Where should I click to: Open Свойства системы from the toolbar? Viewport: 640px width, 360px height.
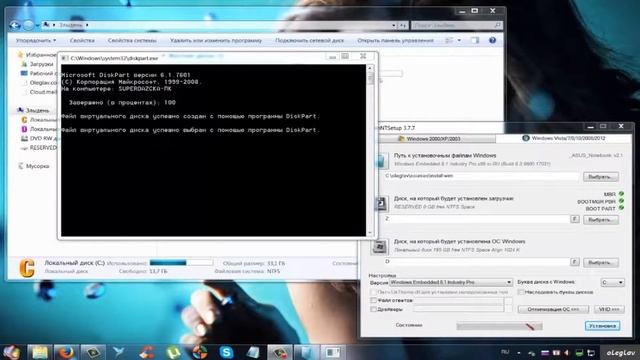coord(132,40)
